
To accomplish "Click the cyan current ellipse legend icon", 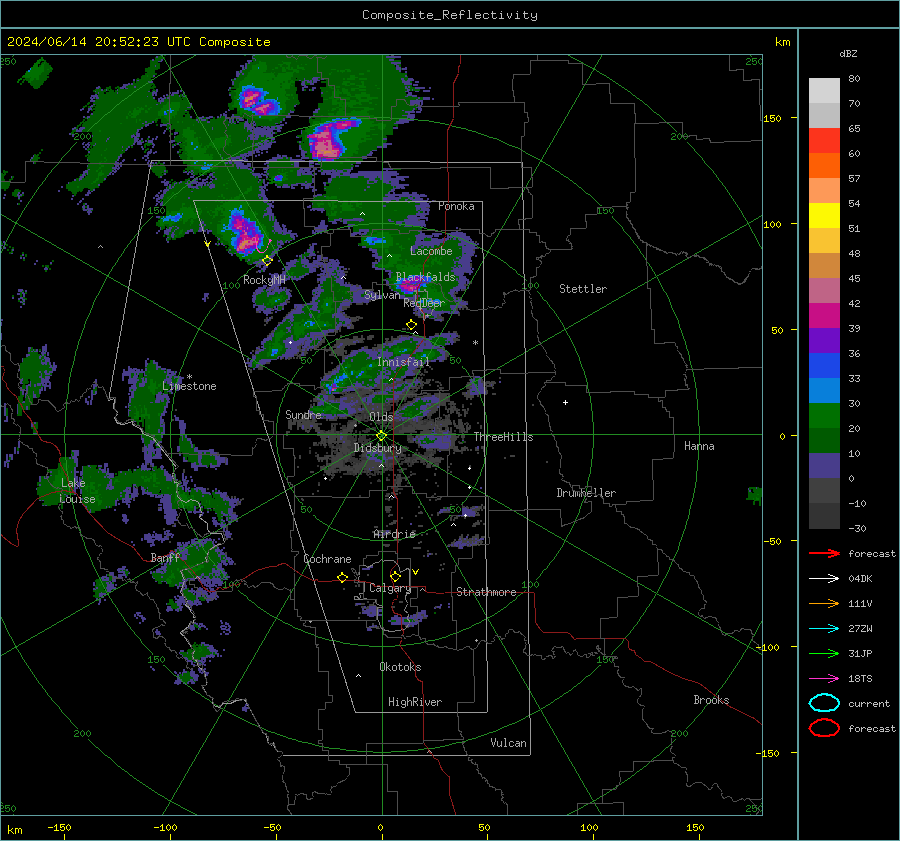I will point(824,703).
